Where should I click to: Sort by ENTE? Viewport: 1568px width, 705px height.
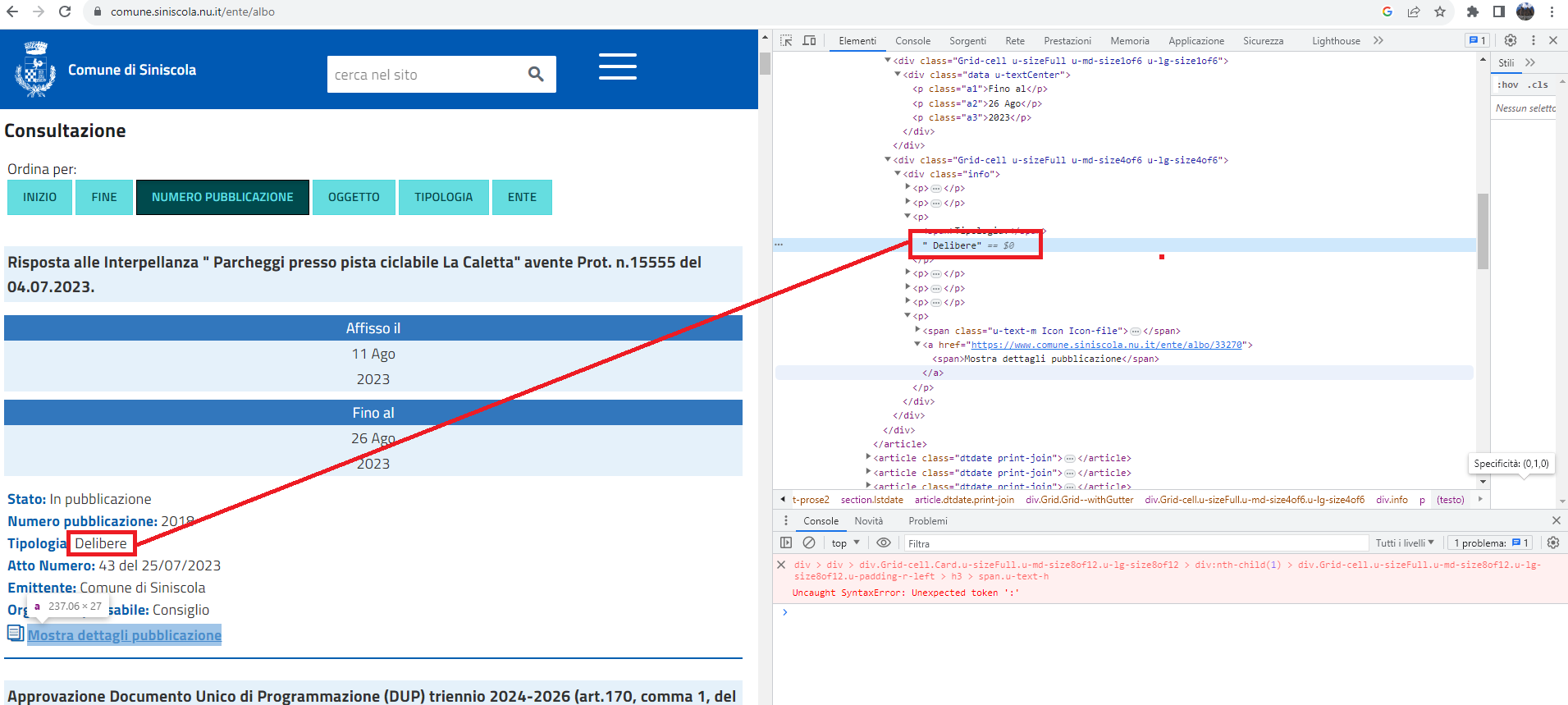[x=522, y=197]
